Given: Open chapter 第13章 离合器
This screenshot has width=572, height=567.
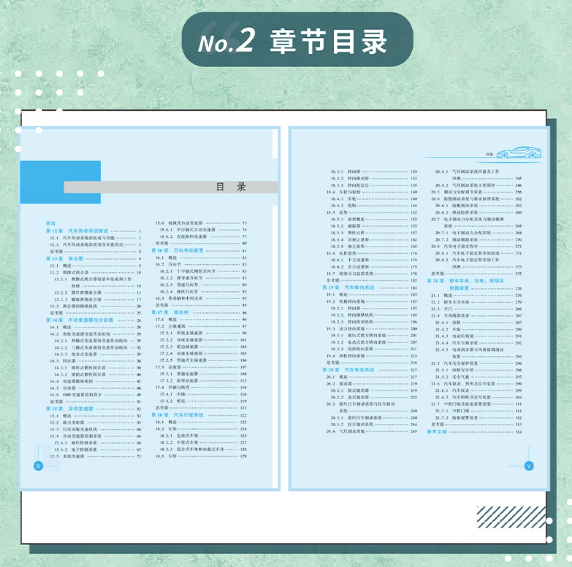Looking at the screenshot, I should (93, 259).
